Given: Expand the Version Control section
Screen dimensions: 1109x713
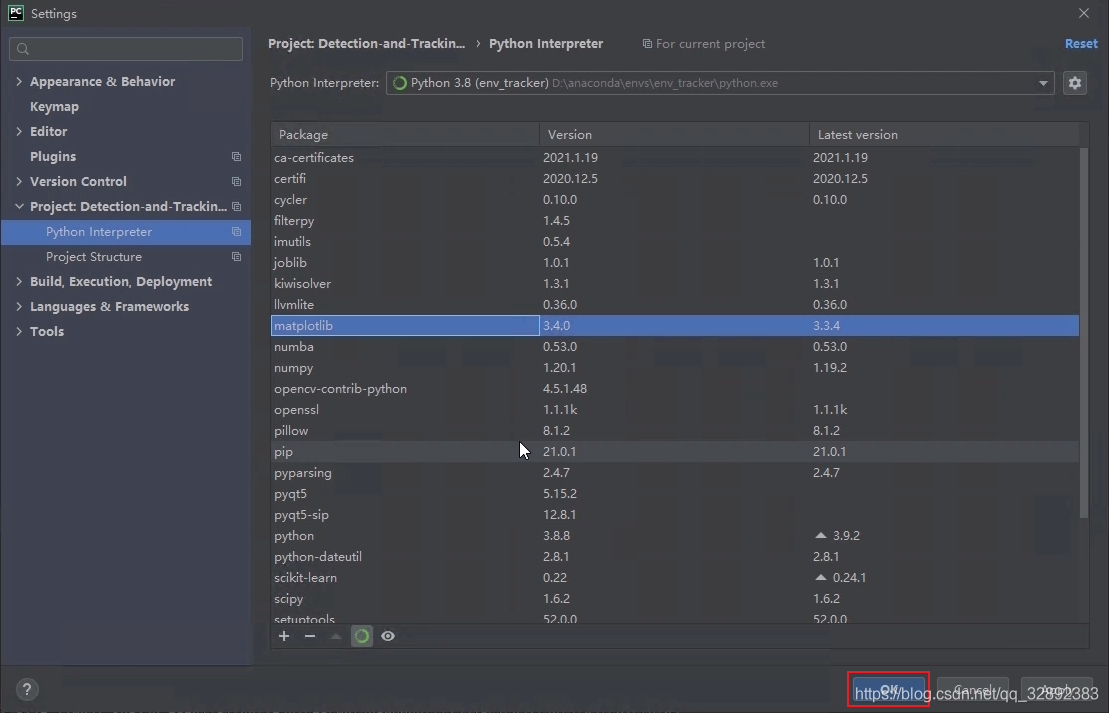Looking at the screenshot, I should [x=19, y=182].
